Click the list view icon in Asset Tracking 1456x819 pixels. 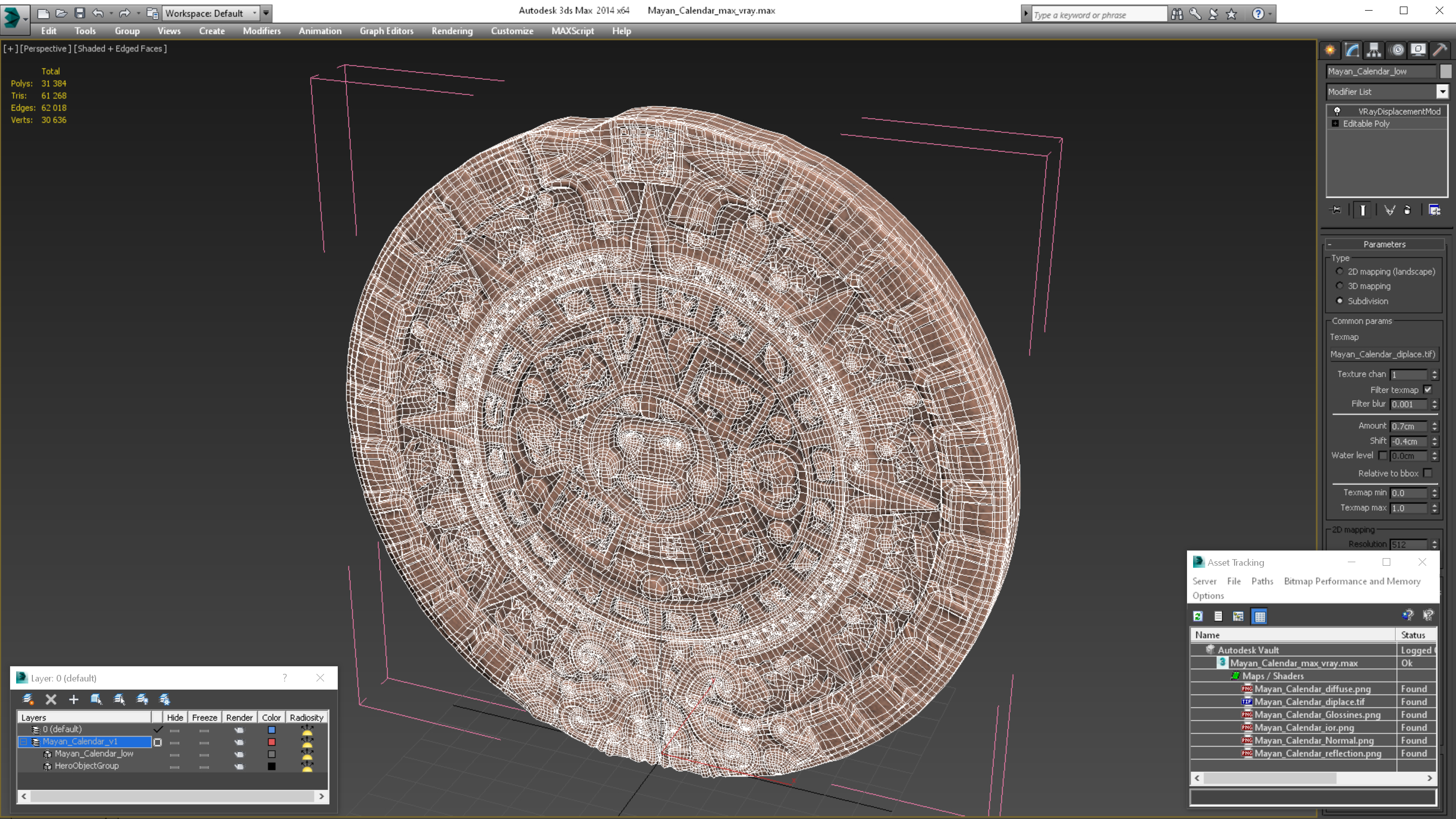click(x=1218, y=615)
